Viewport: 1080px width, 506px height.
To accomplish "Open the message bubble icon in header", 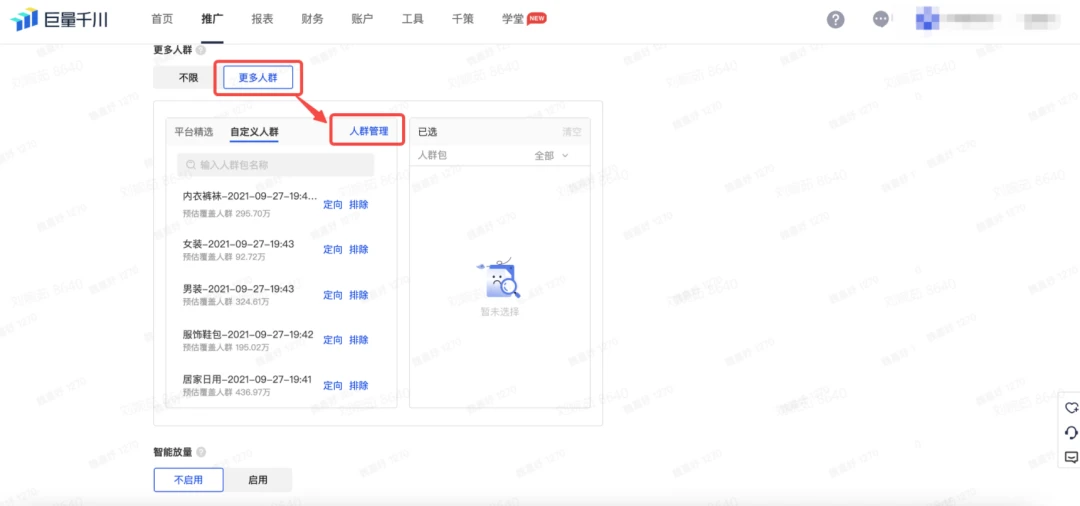I will 881,20.
